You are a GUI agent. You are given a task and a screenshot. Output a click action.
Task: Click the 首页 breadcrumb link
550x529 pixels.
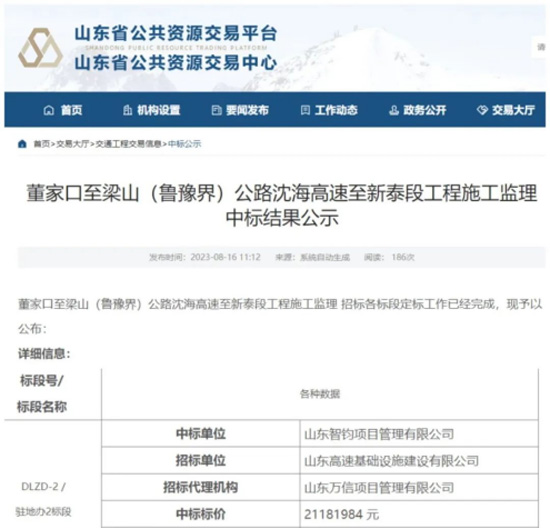[x=41, y=144]
